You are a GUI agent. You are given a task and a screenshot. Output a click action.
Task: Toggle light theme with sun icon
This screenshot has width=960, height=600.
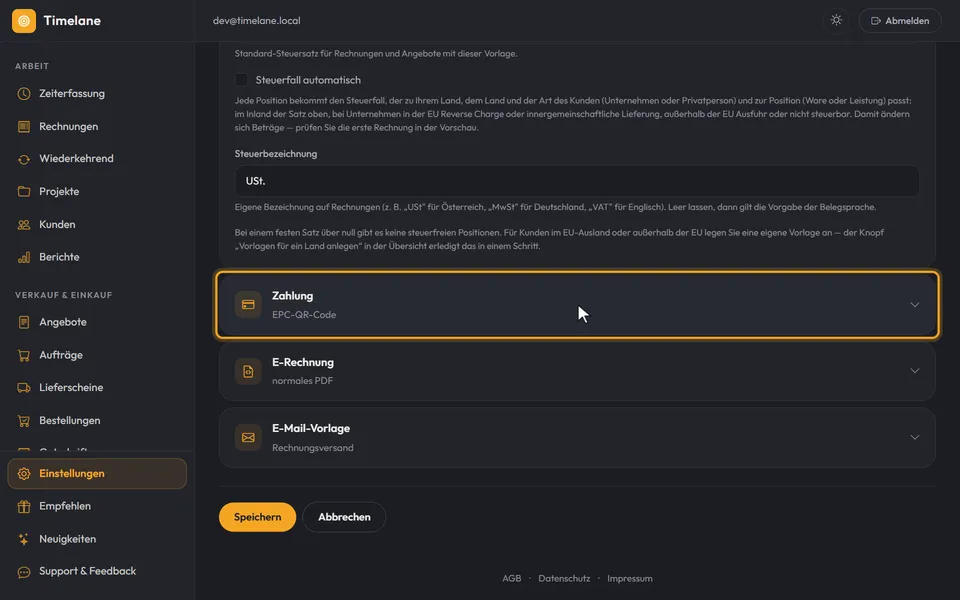coord(836,20)
